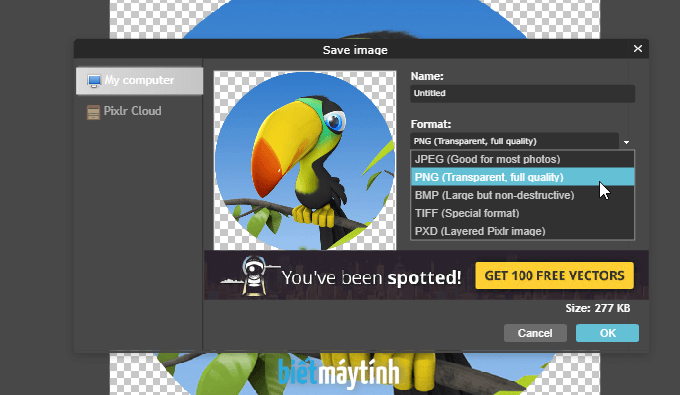Click the My computer monitor icon
The height and width of the screenshot is (395, 680).
pos(94,81)
